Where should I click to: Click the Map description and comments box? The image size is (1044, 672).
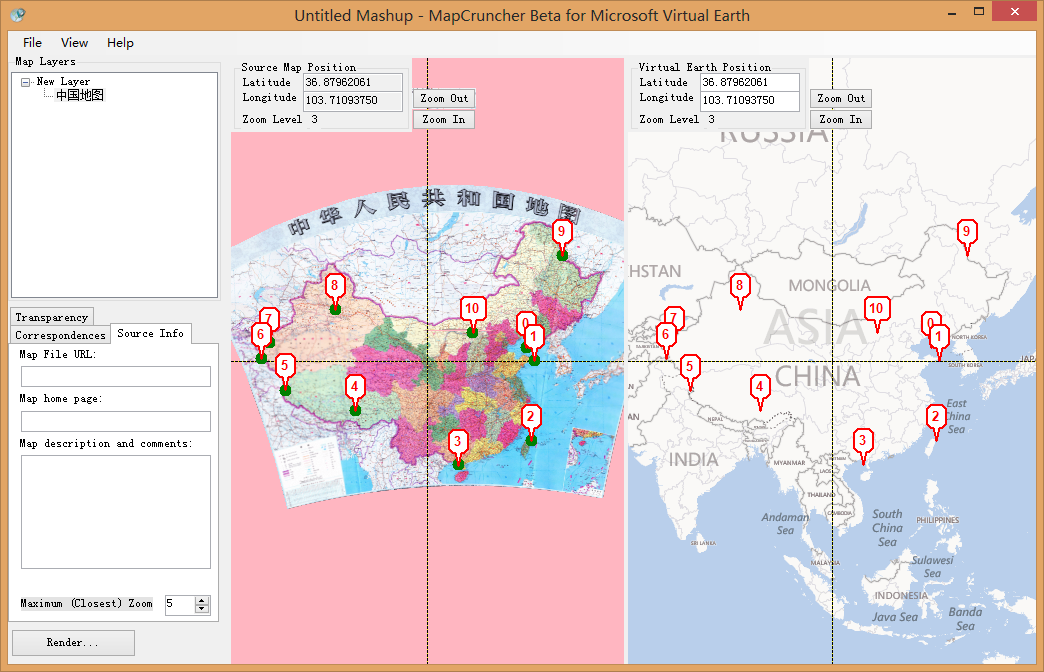116,511
